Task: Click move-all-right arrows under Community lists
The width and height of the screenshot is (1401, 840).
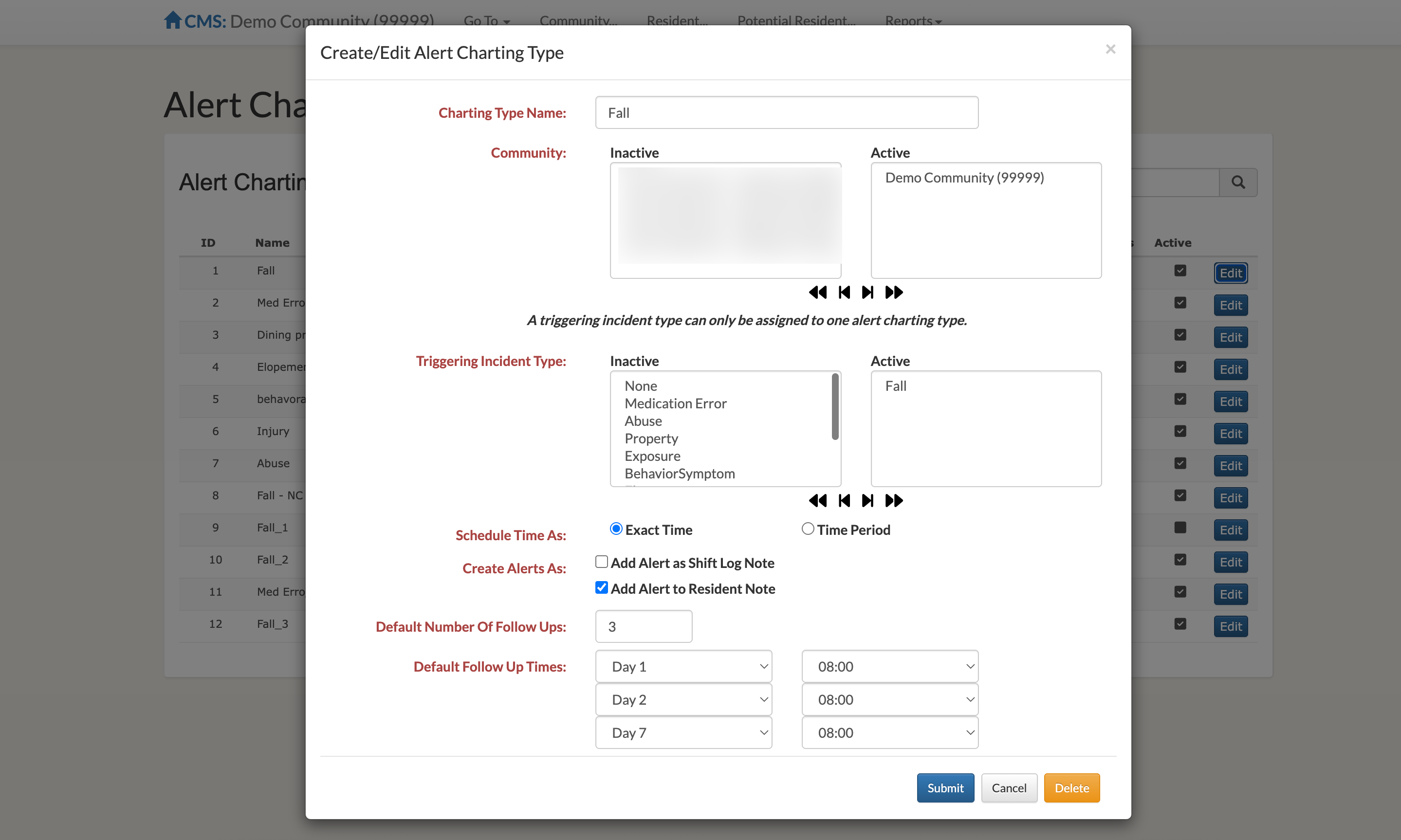Action: point(894,292)
